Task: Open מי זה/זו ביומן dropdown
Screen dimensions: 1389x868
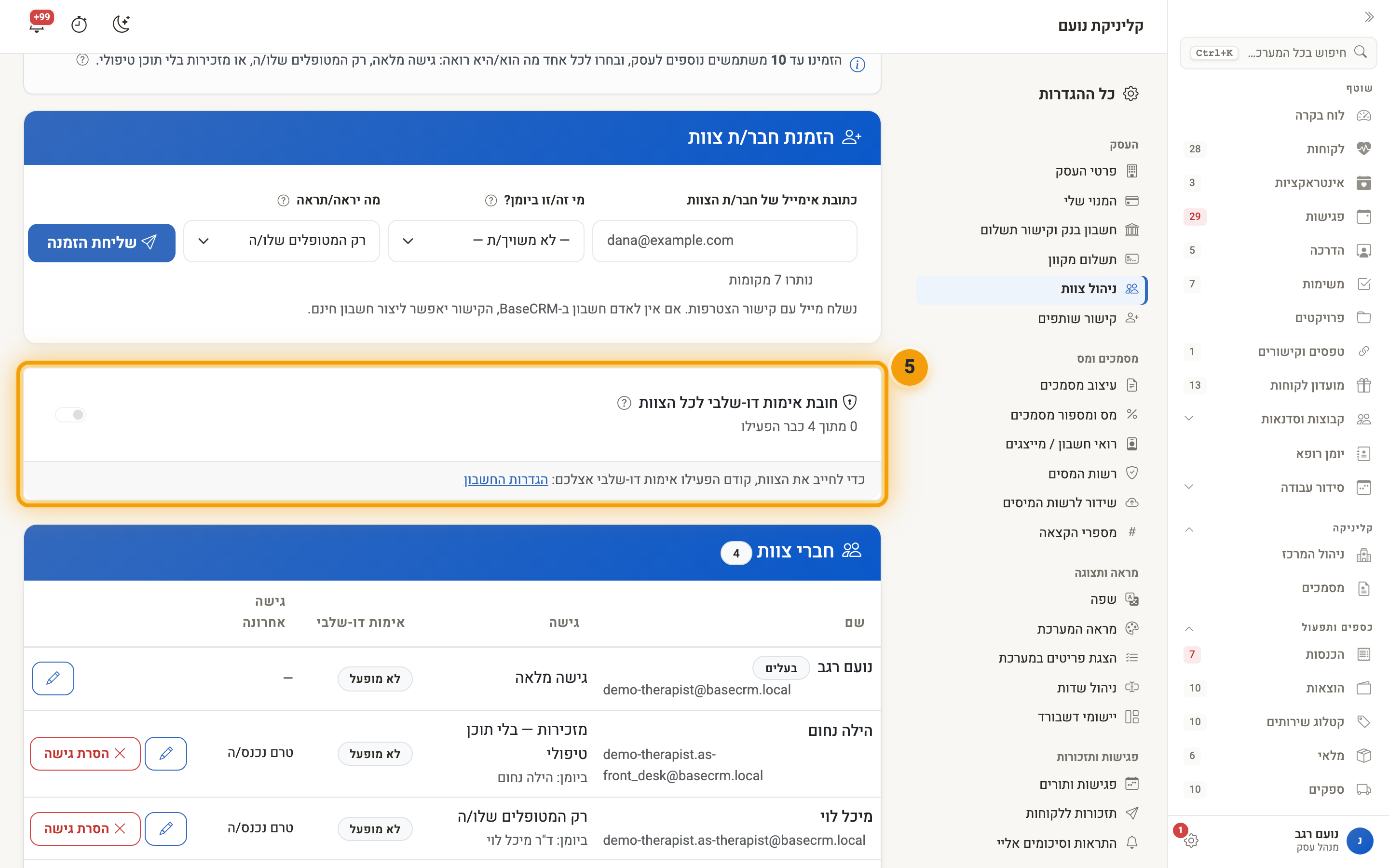Action: [x=486, y=241]
